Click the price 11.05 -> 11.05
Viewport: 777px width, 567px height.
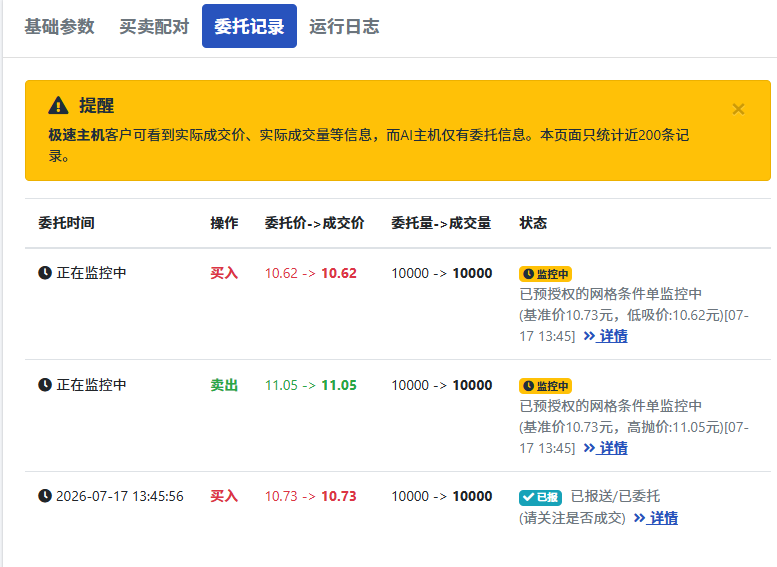click(311, 385)
